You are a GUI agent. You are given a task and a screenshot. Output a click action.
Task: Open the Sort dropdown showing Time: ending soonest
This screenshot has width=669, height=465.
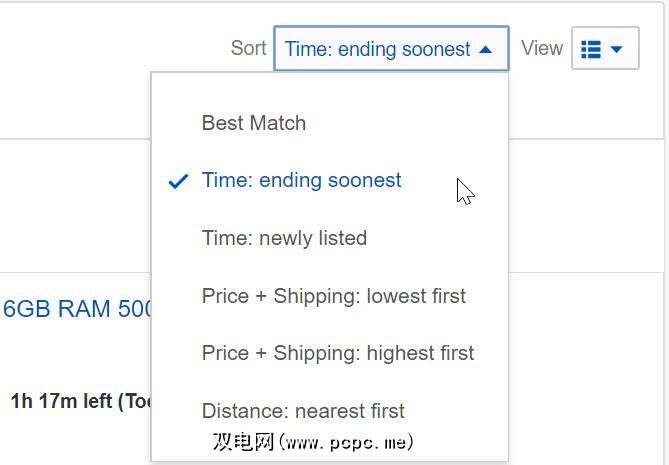coord(377,49)
